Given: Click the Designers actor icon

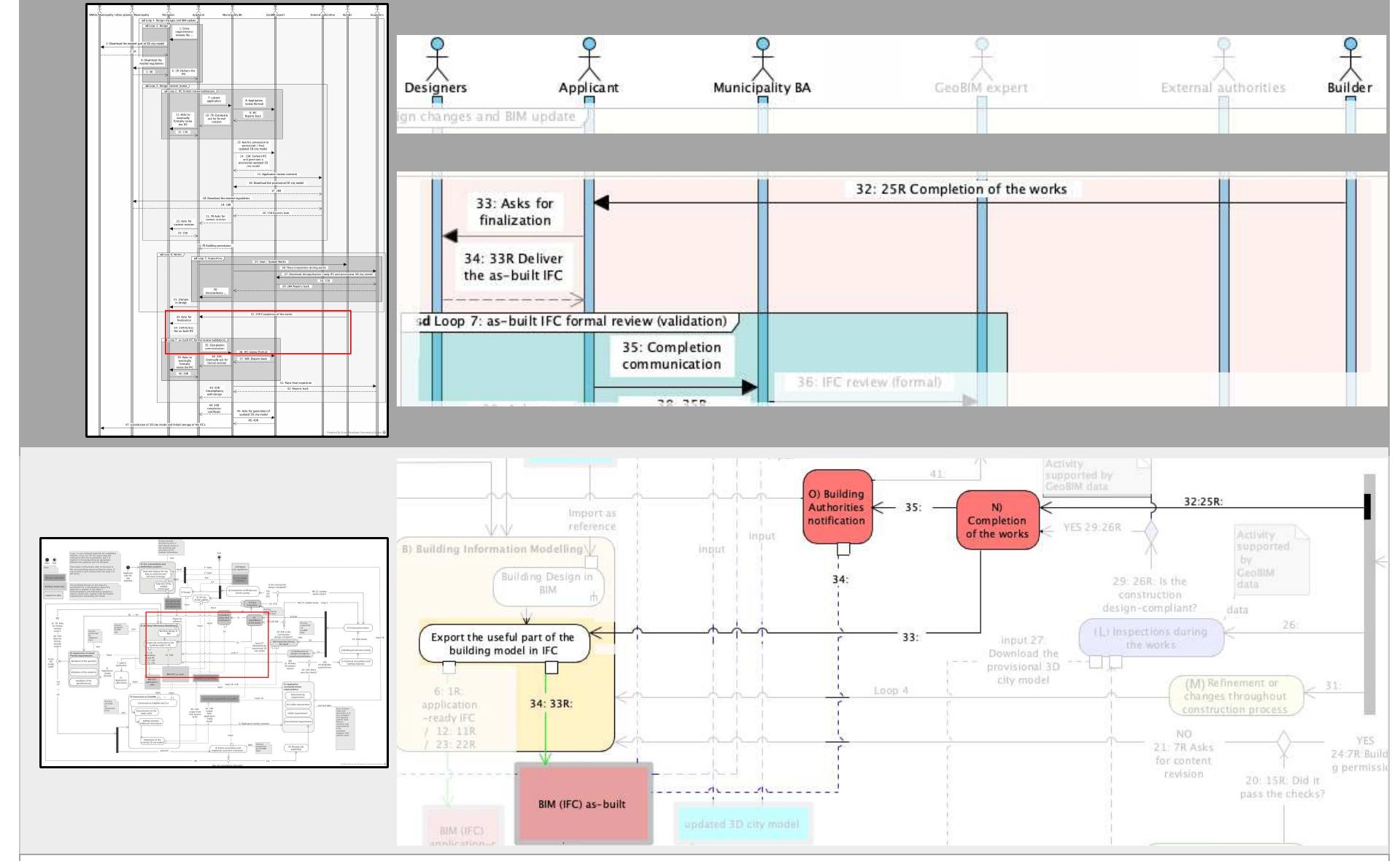Looking at the screenshot, I should click(x=436, y=58).
